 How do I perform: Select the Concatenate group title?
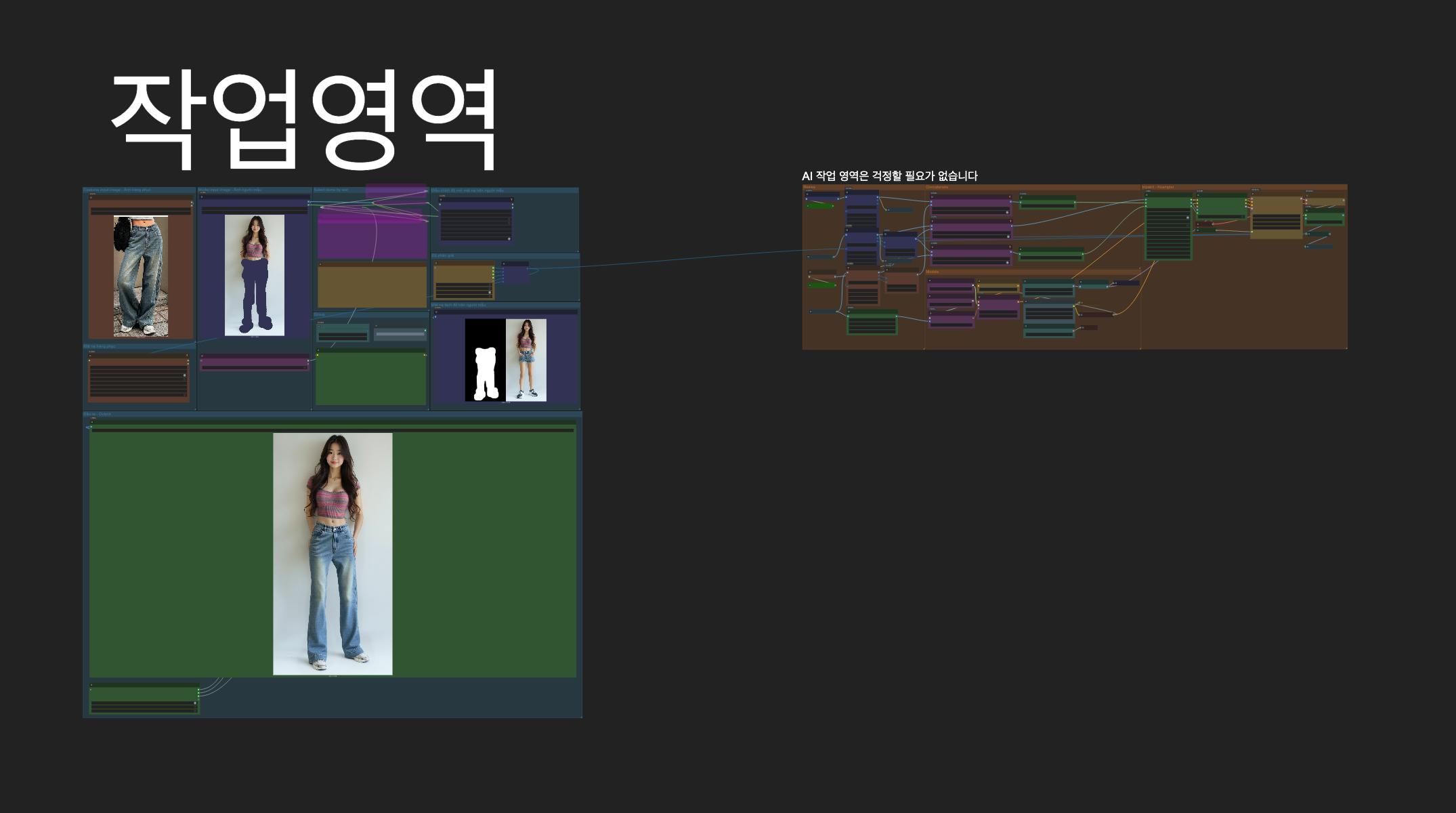[937, 187]
